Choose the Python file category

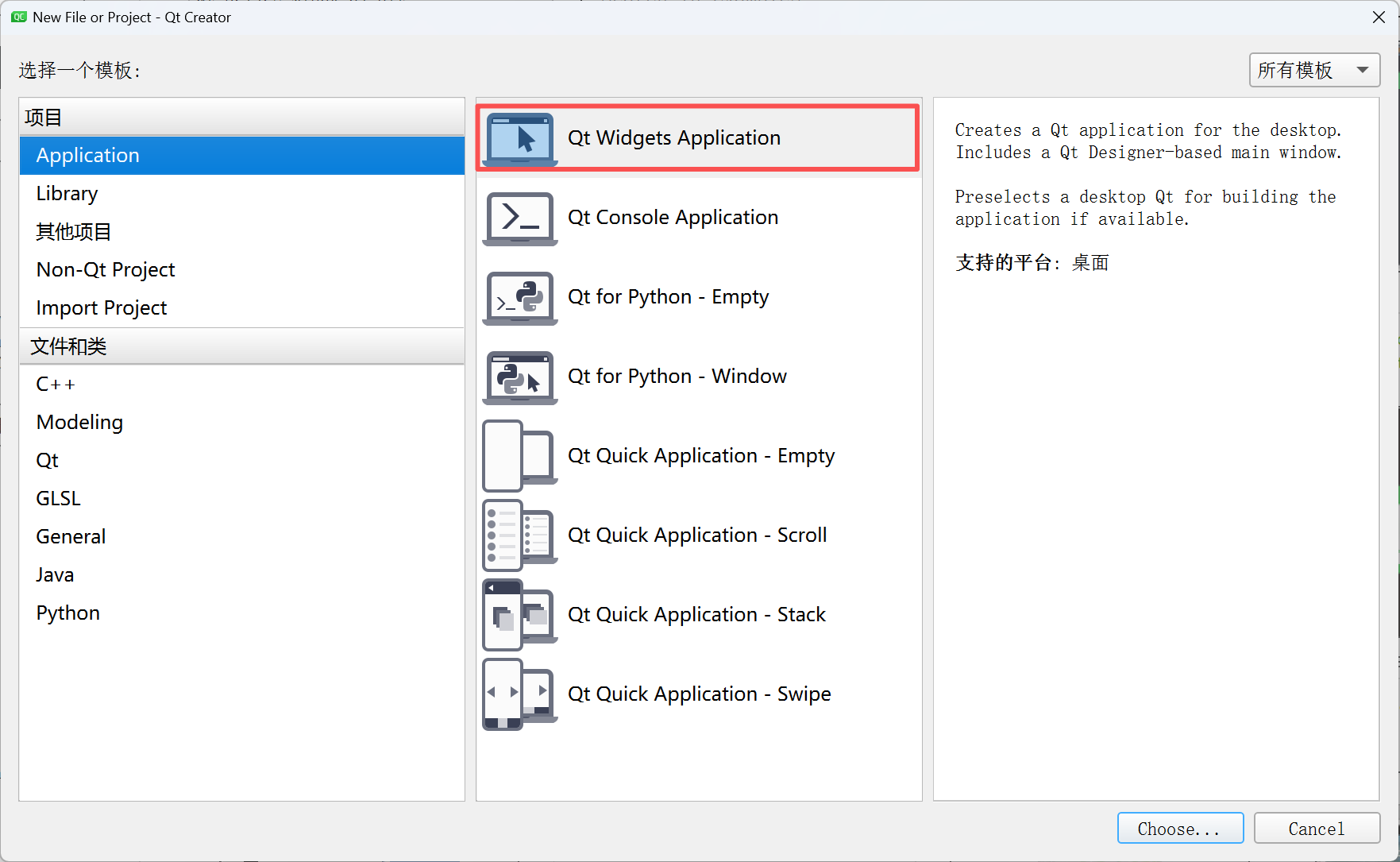pos(242,613)
